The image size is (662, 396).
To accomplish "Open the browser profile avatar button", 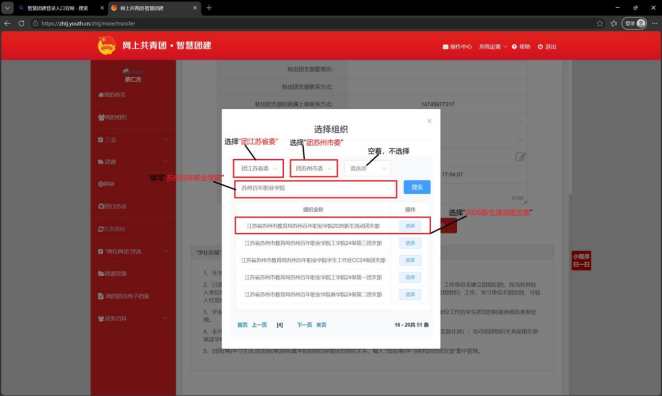I will 634,23.
